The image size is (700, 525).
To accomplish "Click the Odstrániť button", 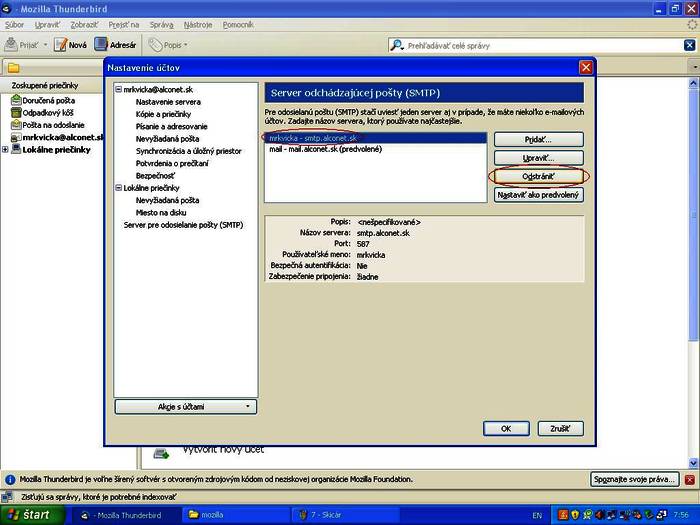I will pos(538,176).
